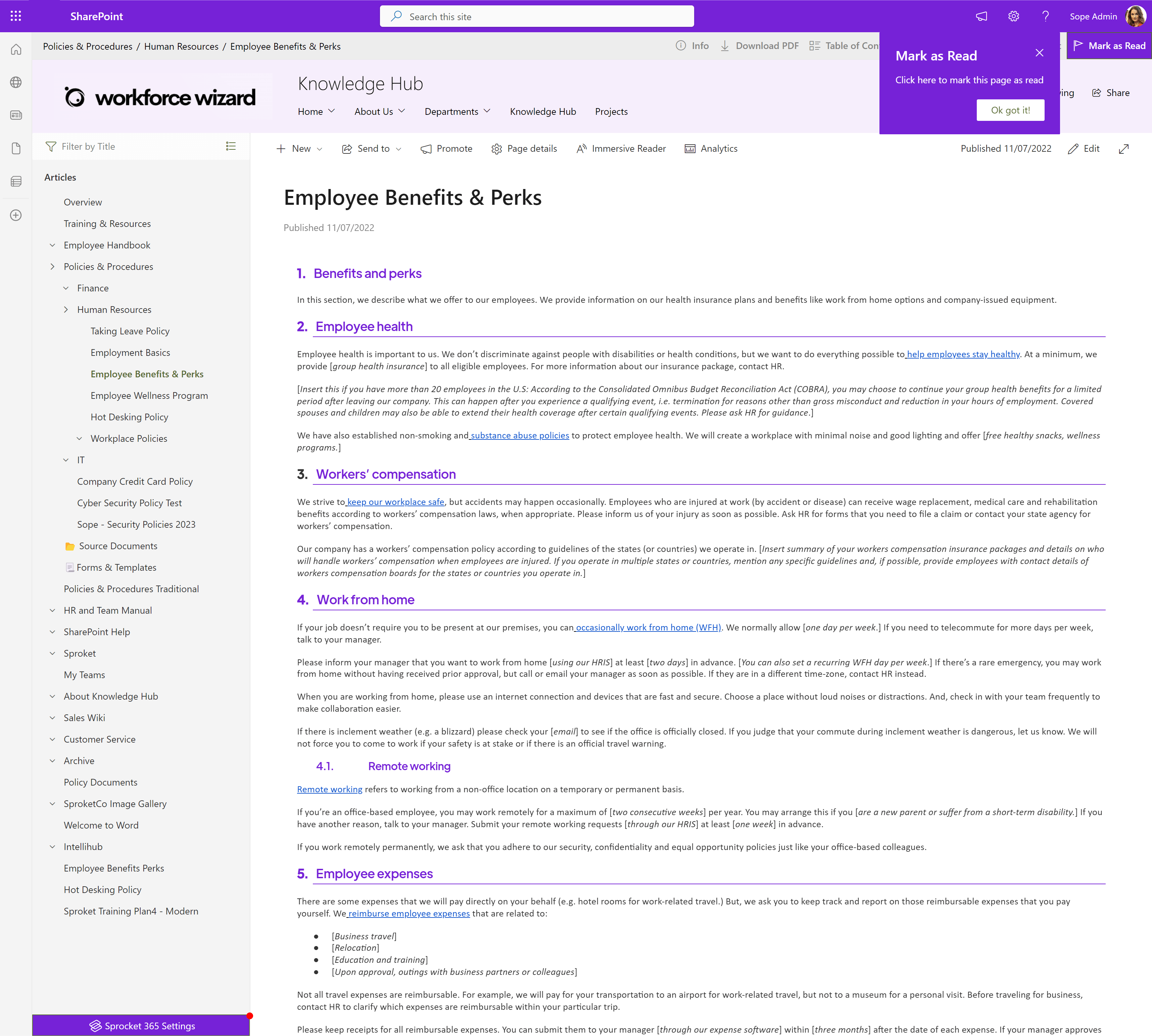1152x1036 pixels.
Task: Click the Mark as Read flag button
Action: pyautogui.click(x=1109, y=46)
